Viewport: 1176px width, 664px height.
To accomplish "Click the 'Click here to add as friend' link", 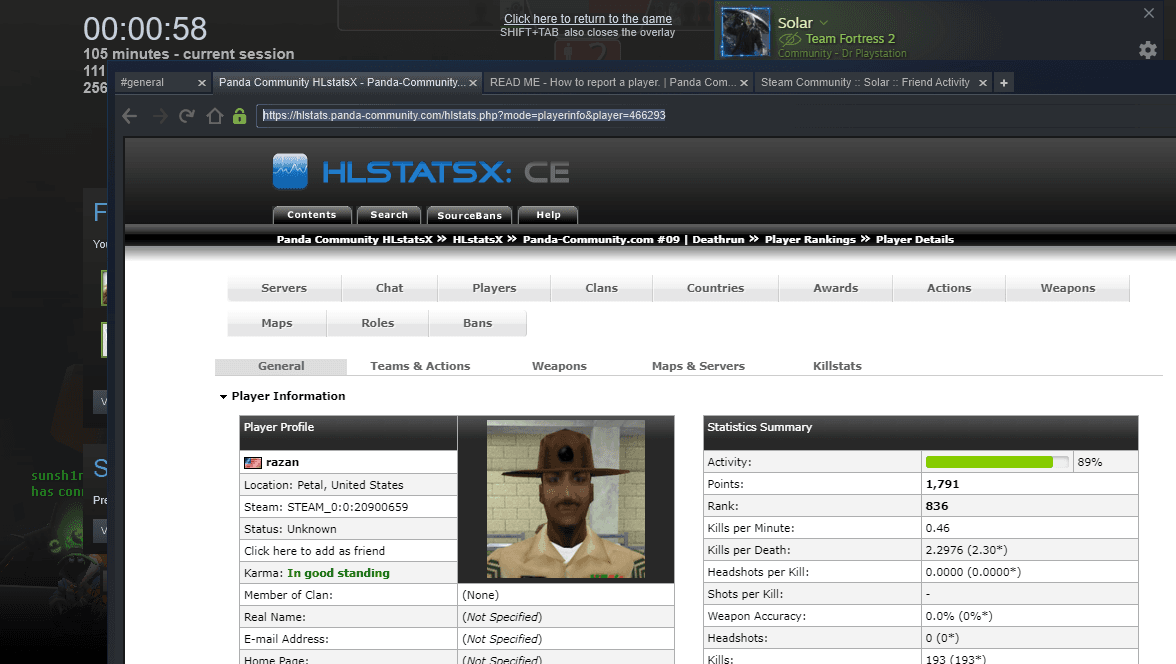I will click(x=314, y=551).
